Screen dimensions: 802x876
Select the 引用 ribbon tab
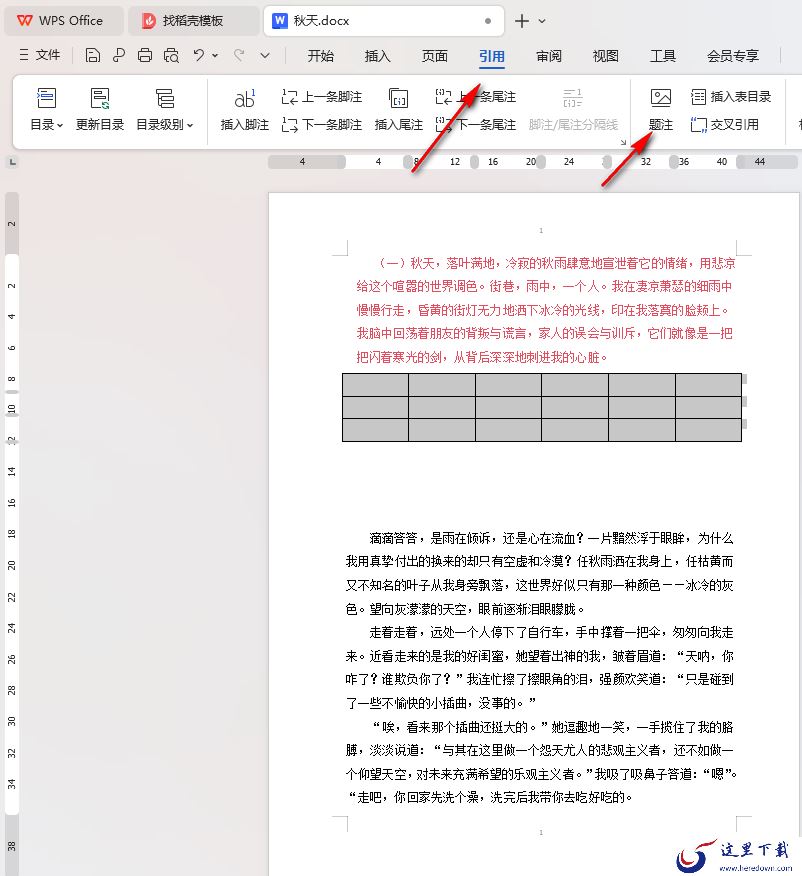(492, 56)
